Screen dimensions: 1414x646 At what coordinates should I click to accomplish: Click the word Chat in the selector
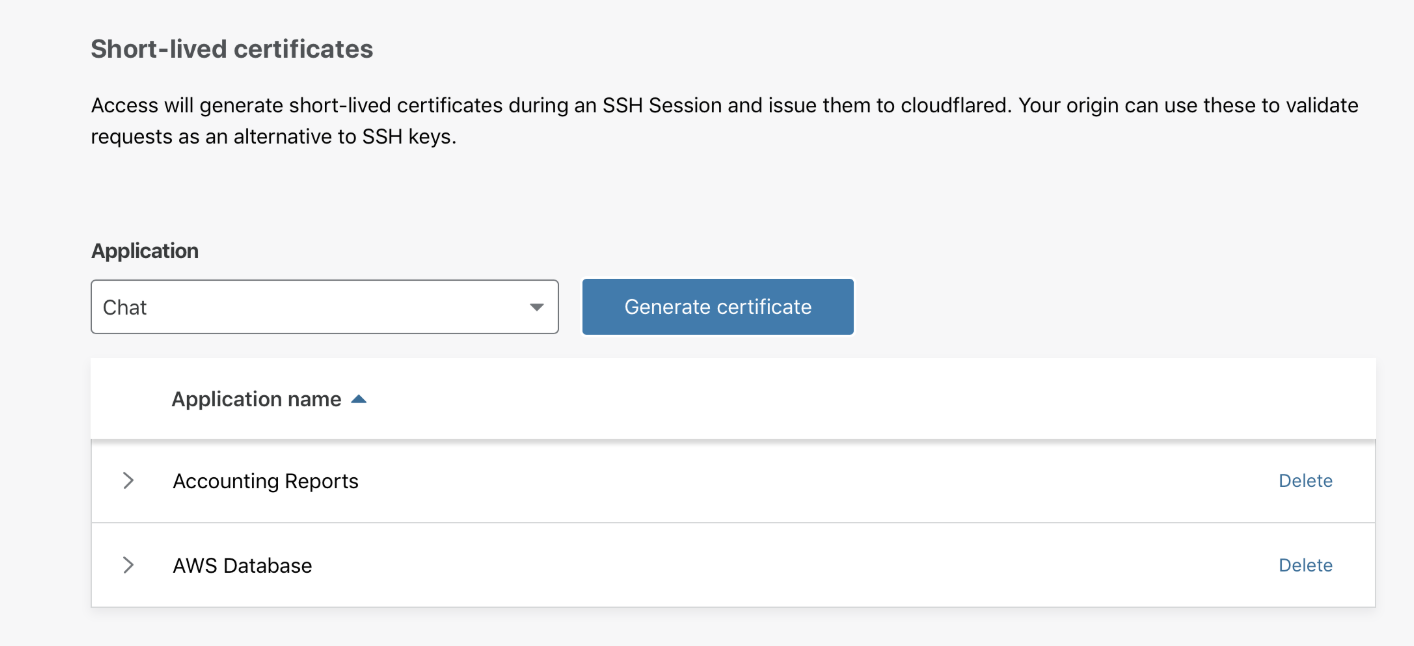click(125, 307)
